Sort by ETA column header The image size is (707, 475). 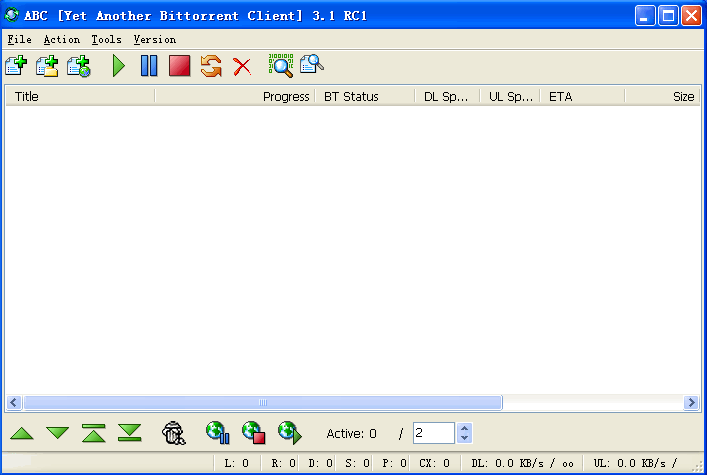coord(583,97)
